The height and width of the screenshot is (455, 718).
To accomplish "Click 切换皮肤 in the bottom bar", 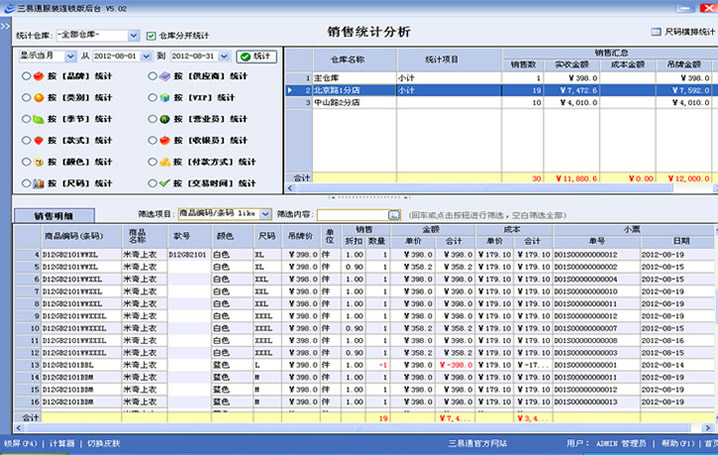I will coord(103,443).
